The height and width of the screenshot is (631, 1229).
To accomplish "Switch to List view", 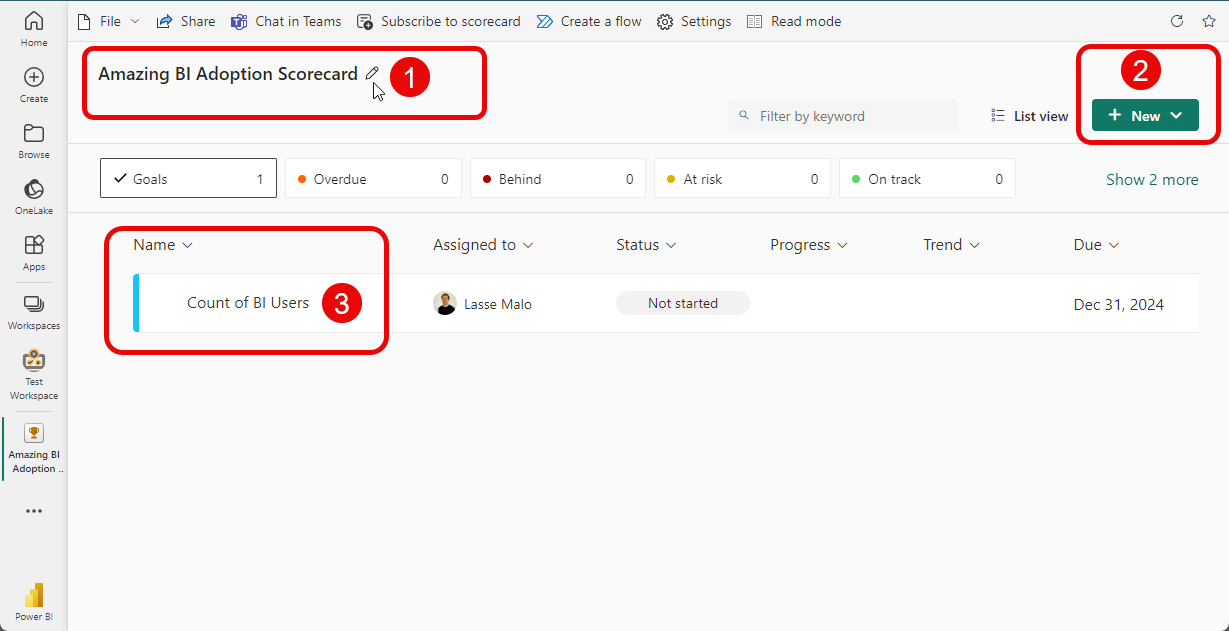I will coord(1029,116).
